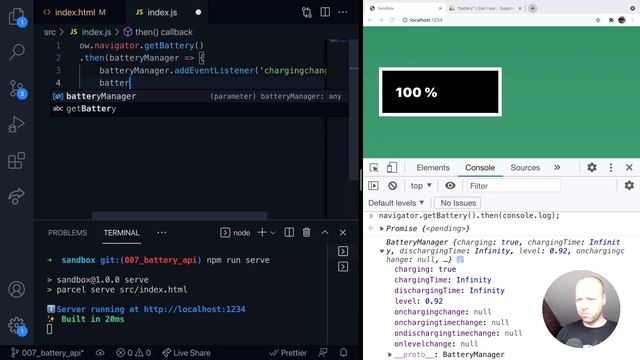Click the console Filter input
The height and width of the screenshot is (360, 640).
(x=513, y=186)
